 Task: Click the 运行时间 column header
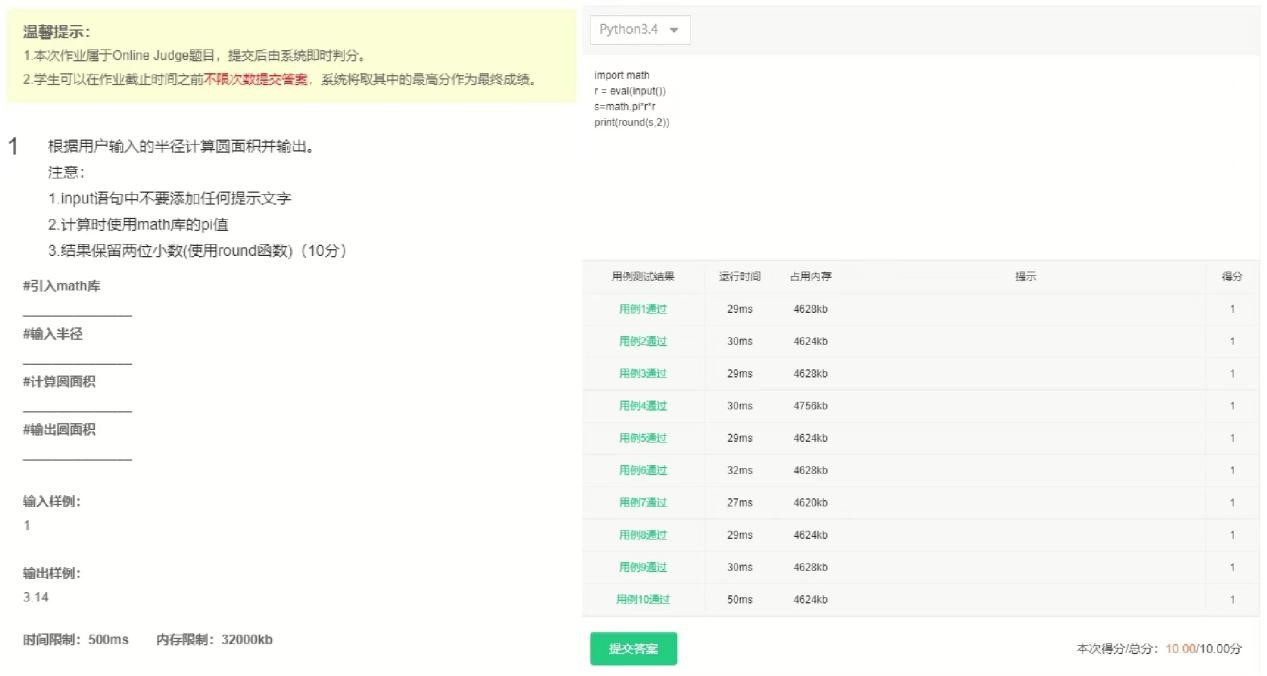point(739,276)
